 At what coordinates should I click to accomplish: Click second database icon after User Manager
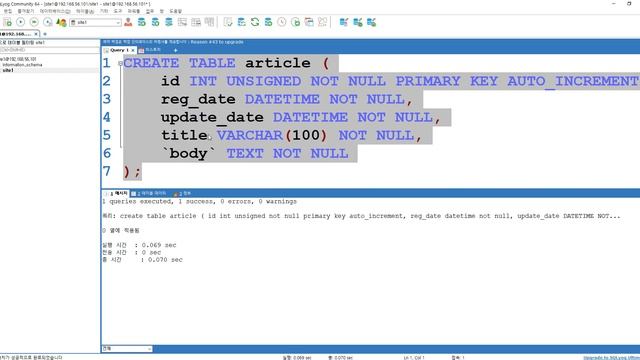155,22
